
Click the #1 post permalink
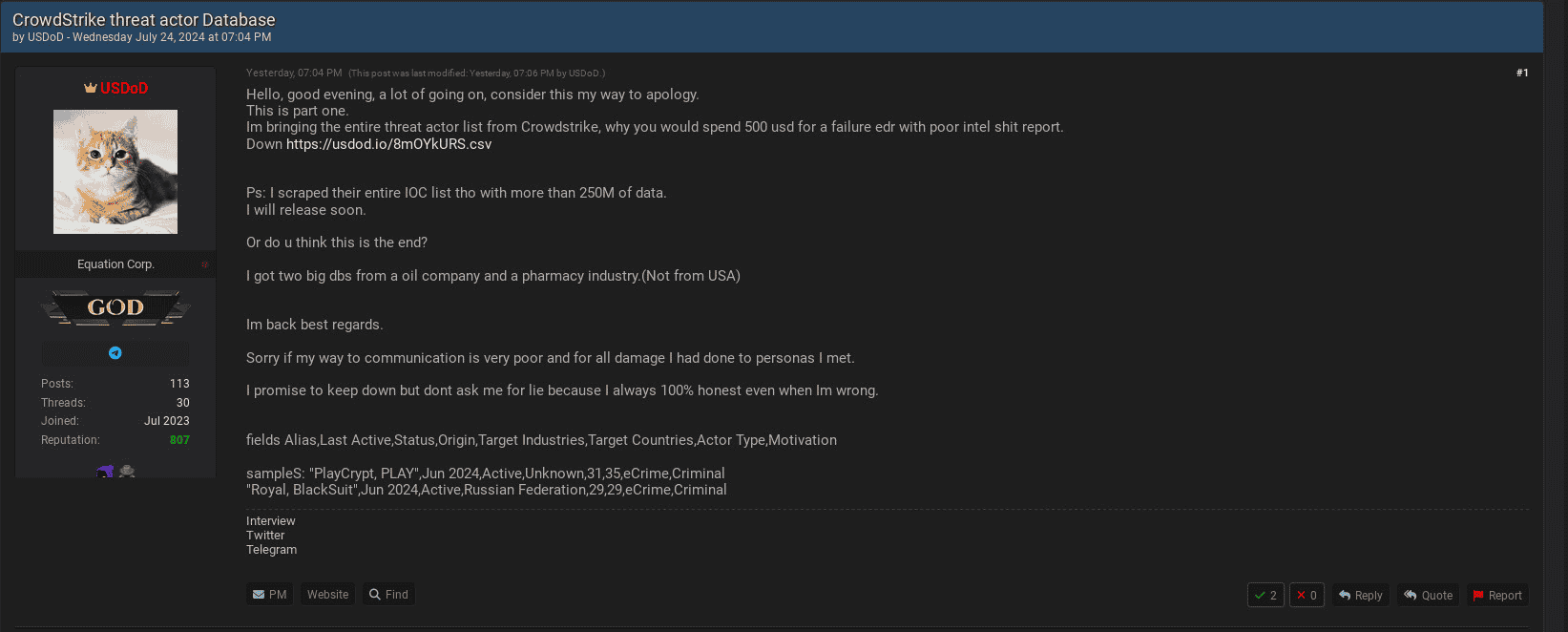click(x=1522, y=73)
